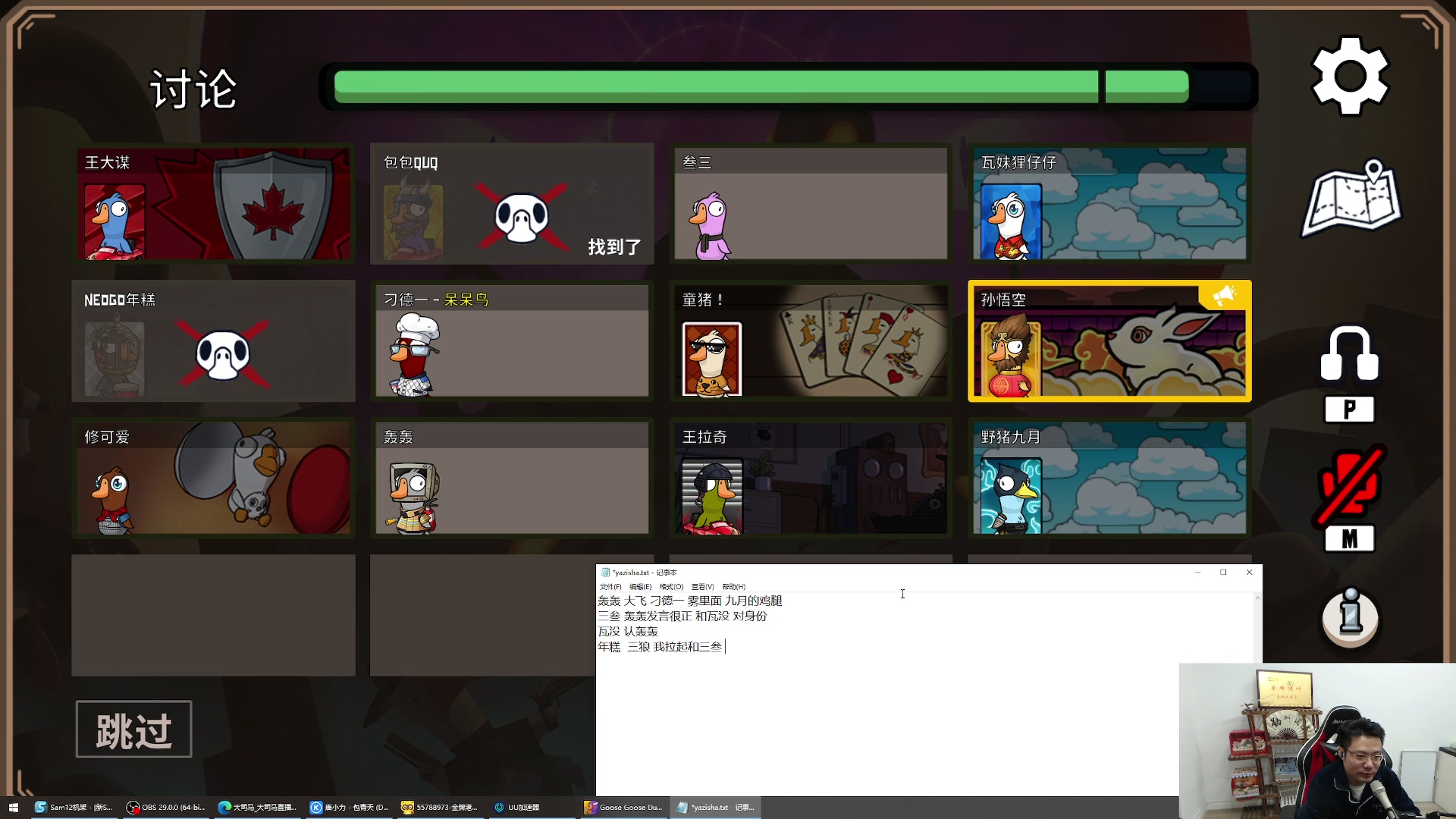Click the blue goose avatar of 王大谋
Screen dimensions: 1456x819
(115, 222)
